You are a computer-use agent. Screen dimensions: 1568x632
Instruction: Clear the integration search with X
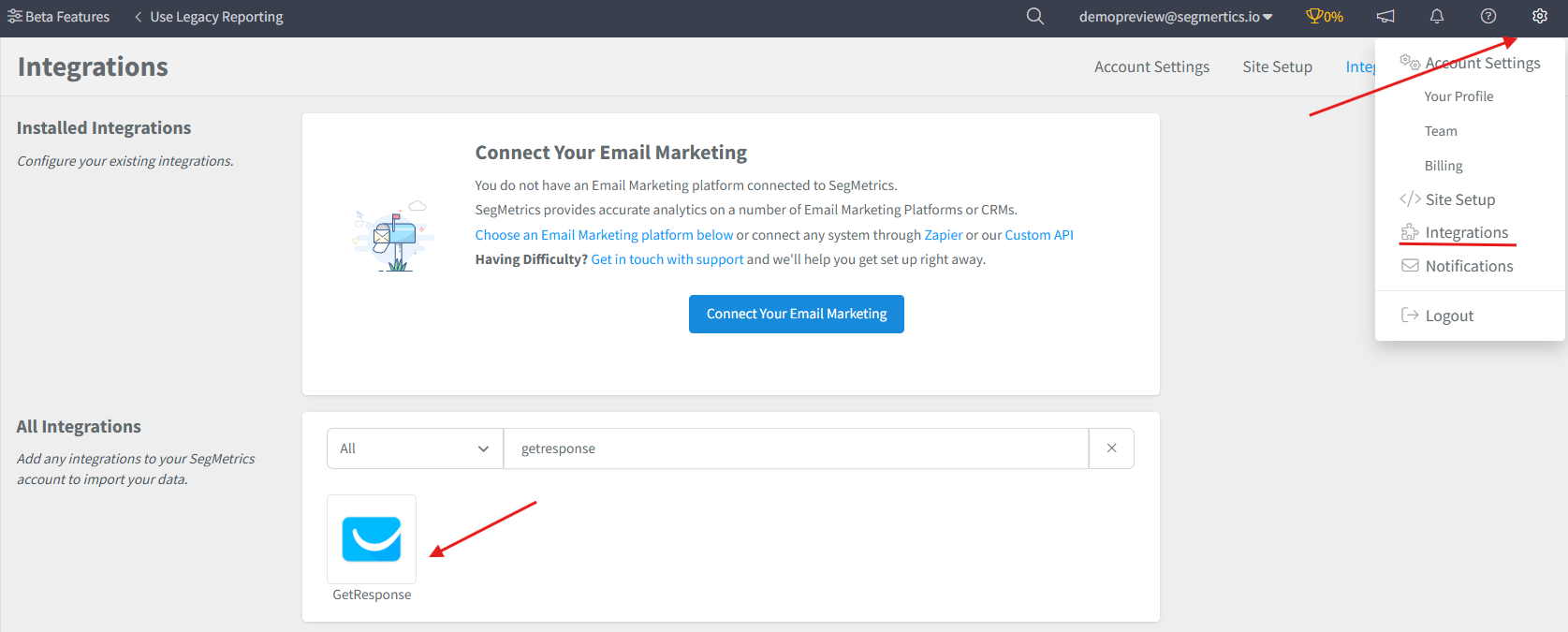1111,448
